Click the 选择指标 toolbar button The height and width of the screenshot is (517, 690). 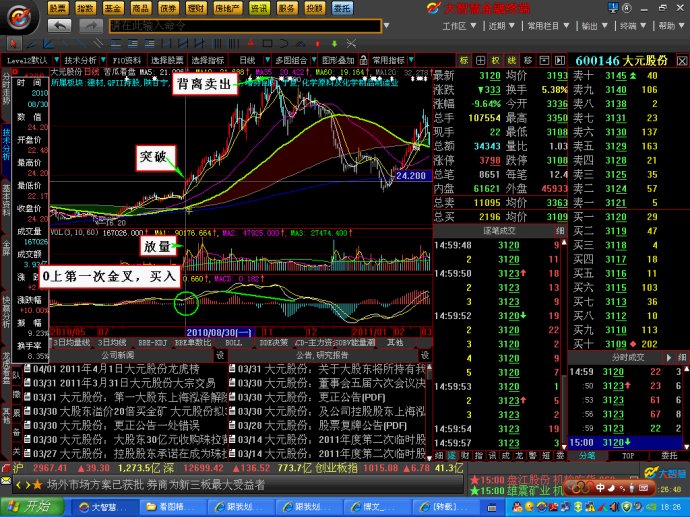tap(207, 60)
